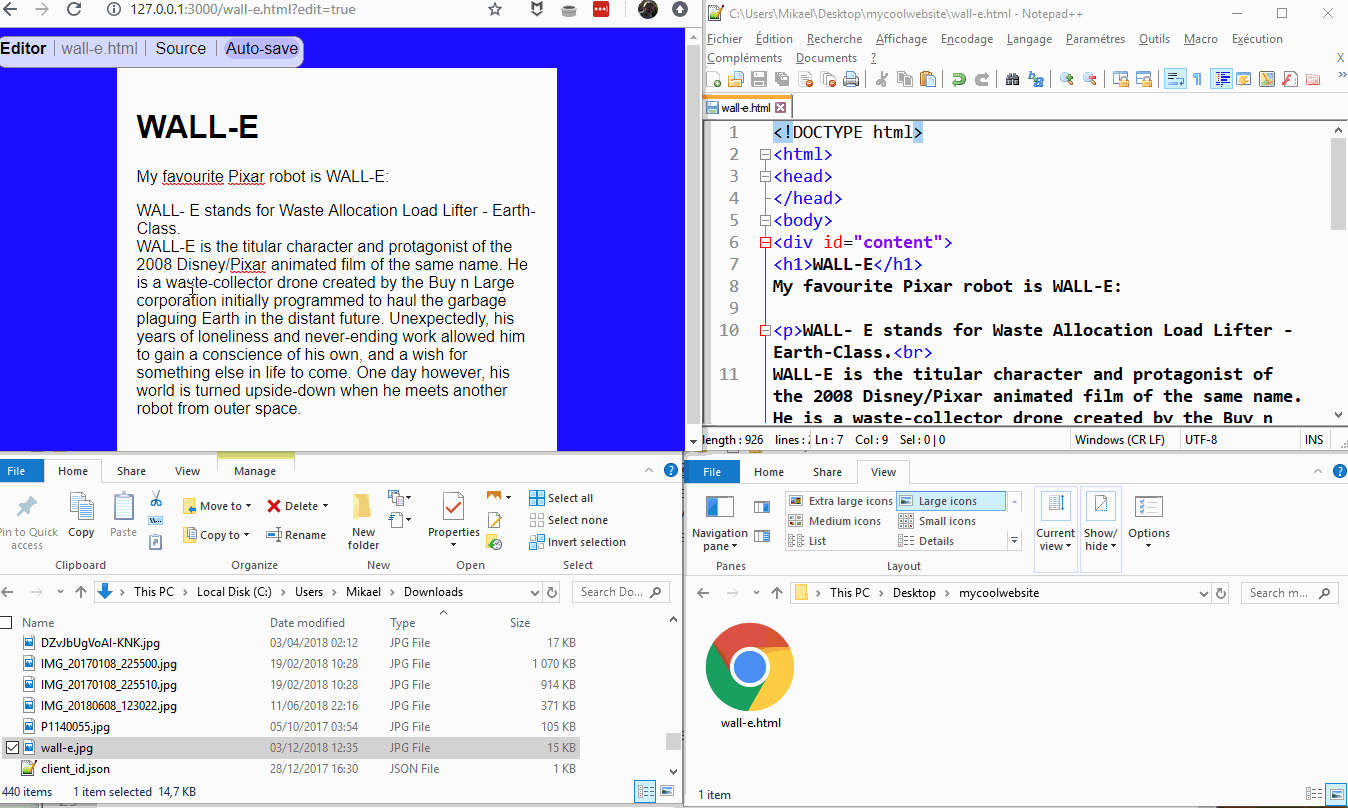The width and height of the screenshot is (1348, 808).
Task: Open Copy to dropdown in Downloads ribbon
Action: [217, 535]
